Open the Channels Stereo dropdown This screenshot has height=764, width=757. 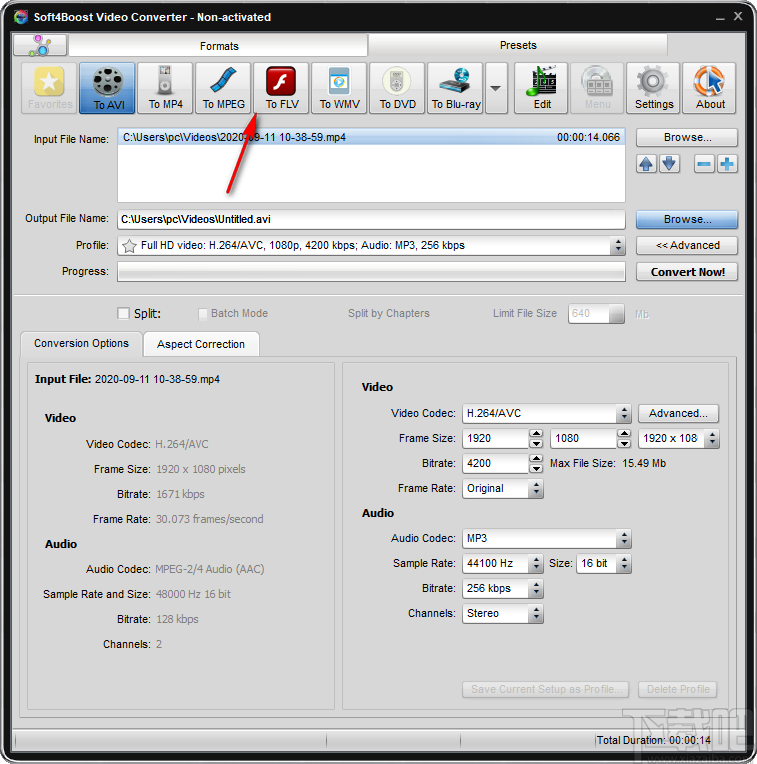pos(536,614)
